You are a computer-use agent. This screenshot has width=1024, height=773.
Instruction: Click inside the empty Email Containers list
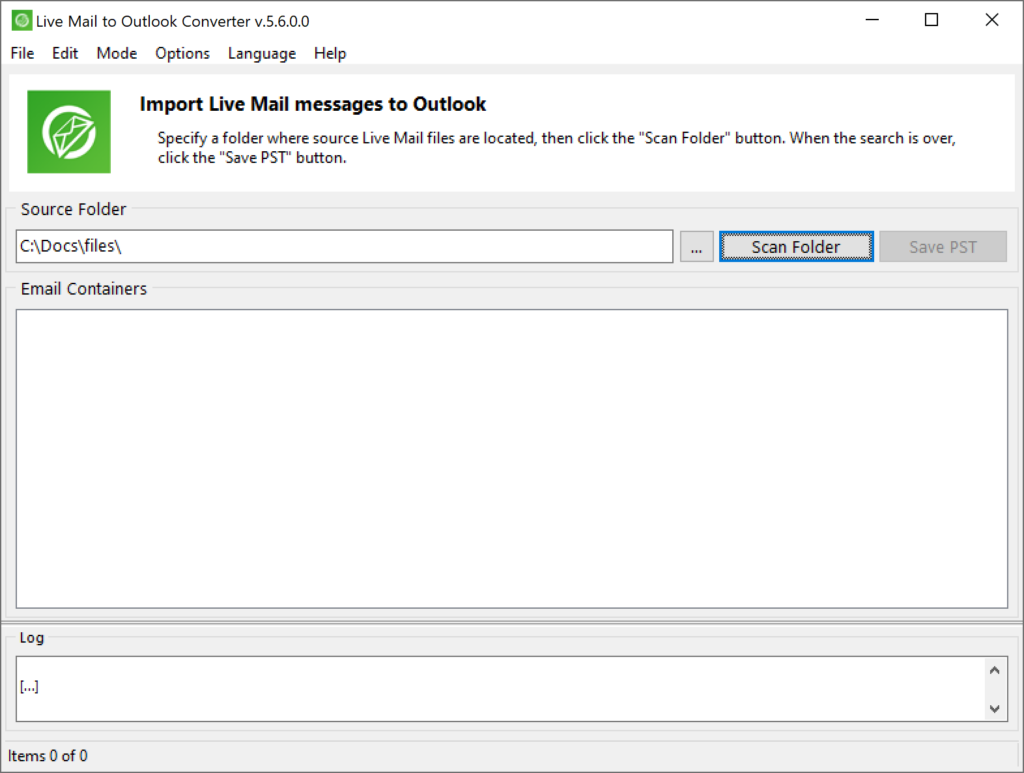pos(511,458)
